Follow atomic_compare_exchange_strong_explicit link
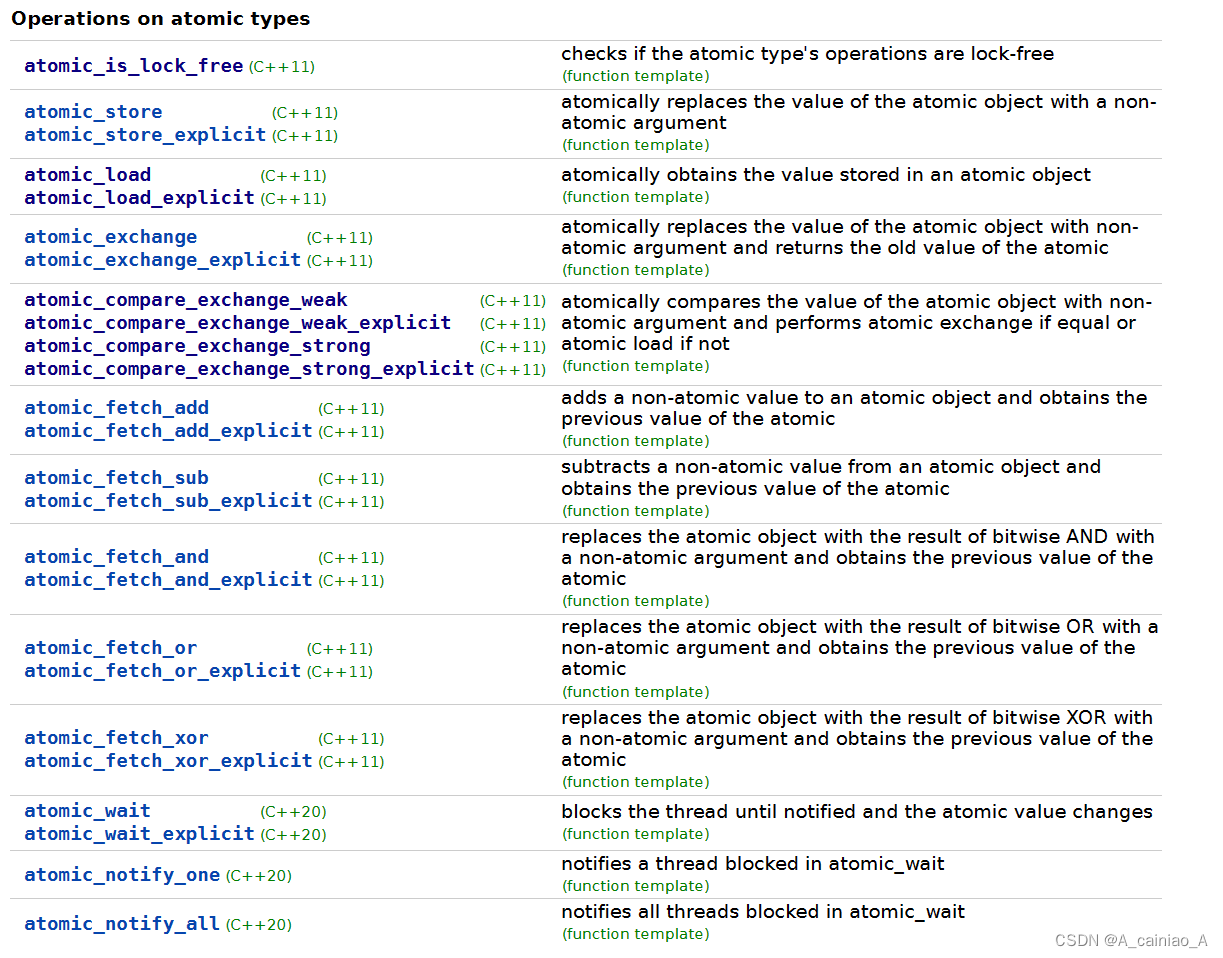 click(249, 369)
